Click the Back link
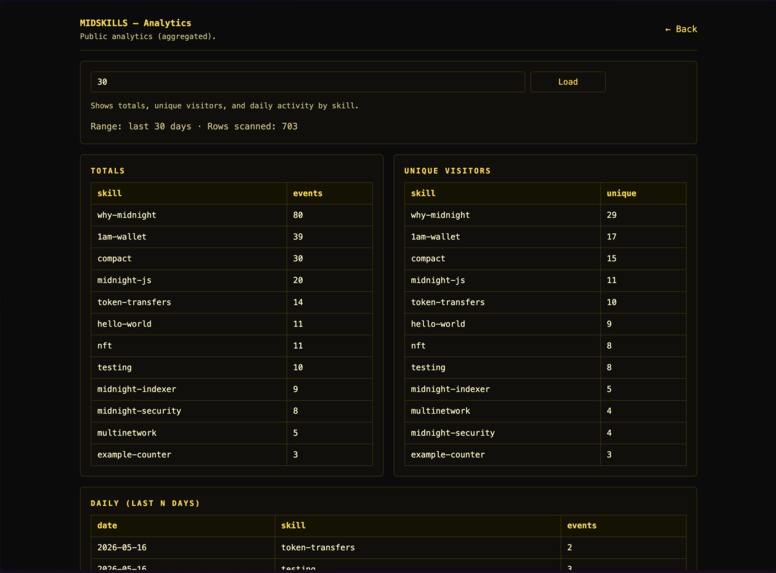 680,29
